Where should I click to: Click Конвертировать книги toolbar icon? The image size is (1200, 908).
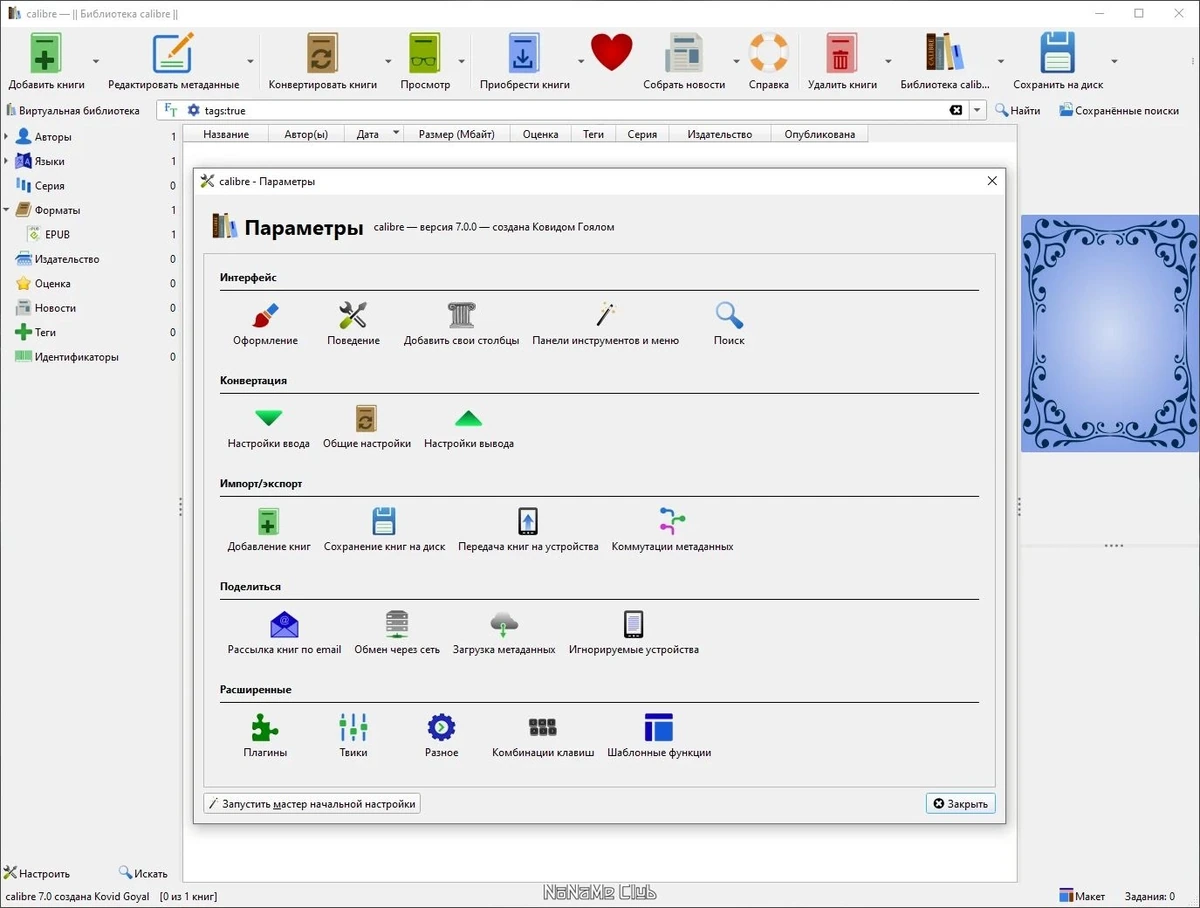pyautogui.click(x=322, y=61)
